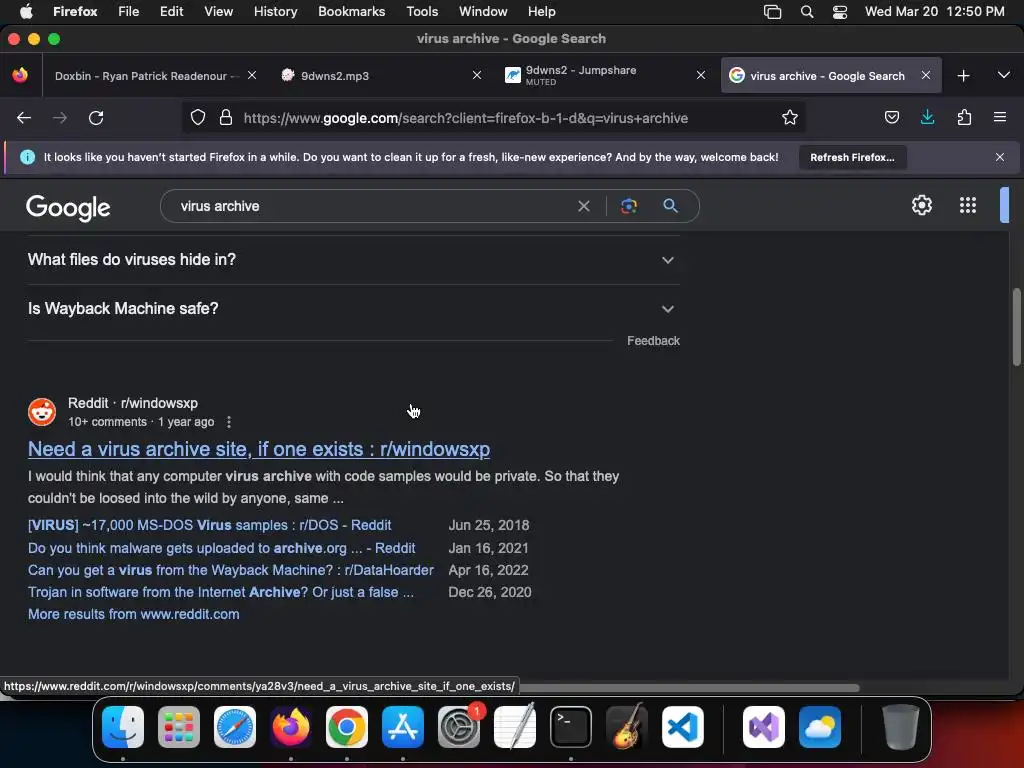Close the Doxbin tab
Viewport: 1024px width, 768px height.
[x=252, y=76]
